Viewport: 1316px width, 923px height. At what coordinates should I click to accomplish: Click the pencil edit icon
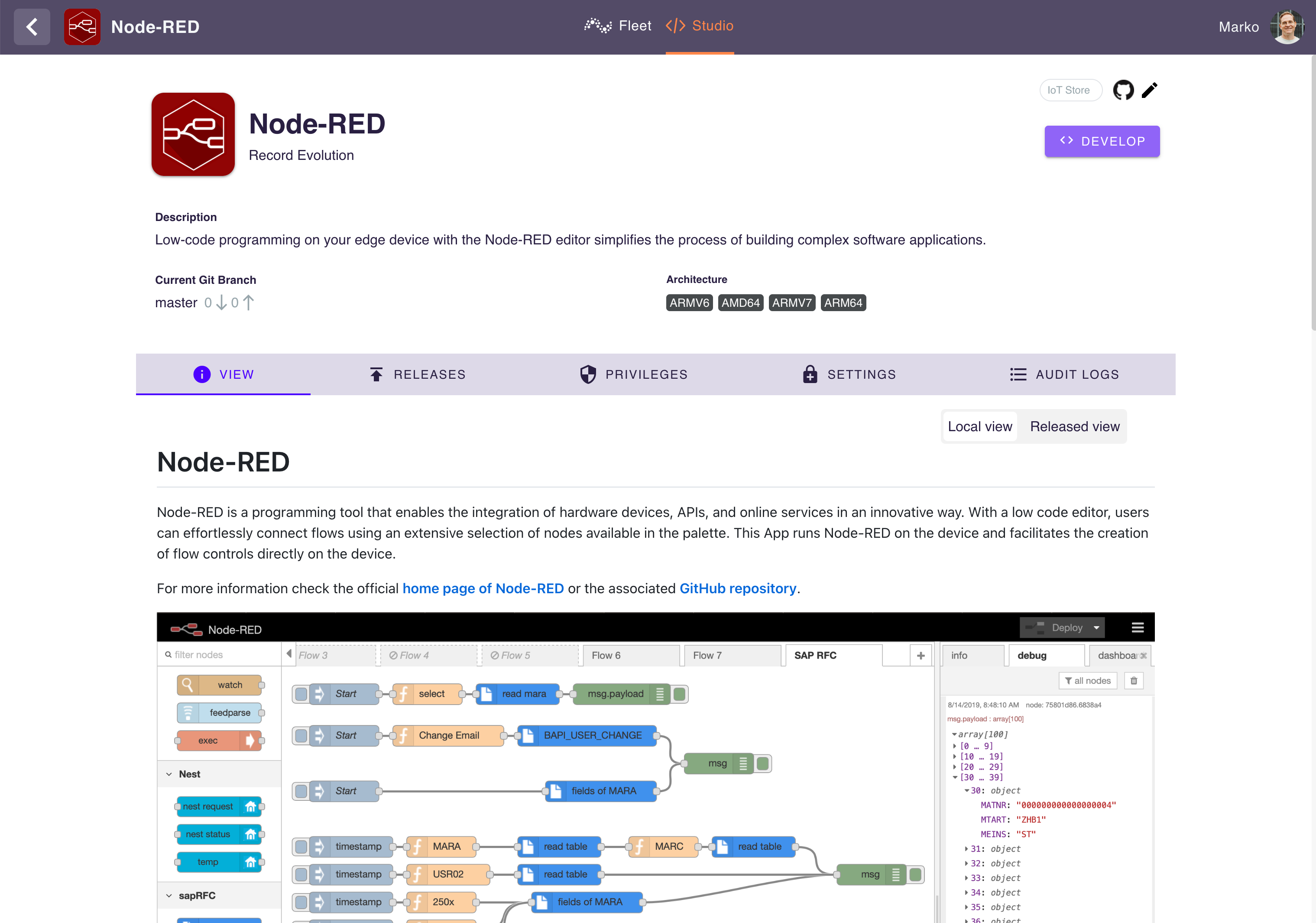[x=1149, y=91]
